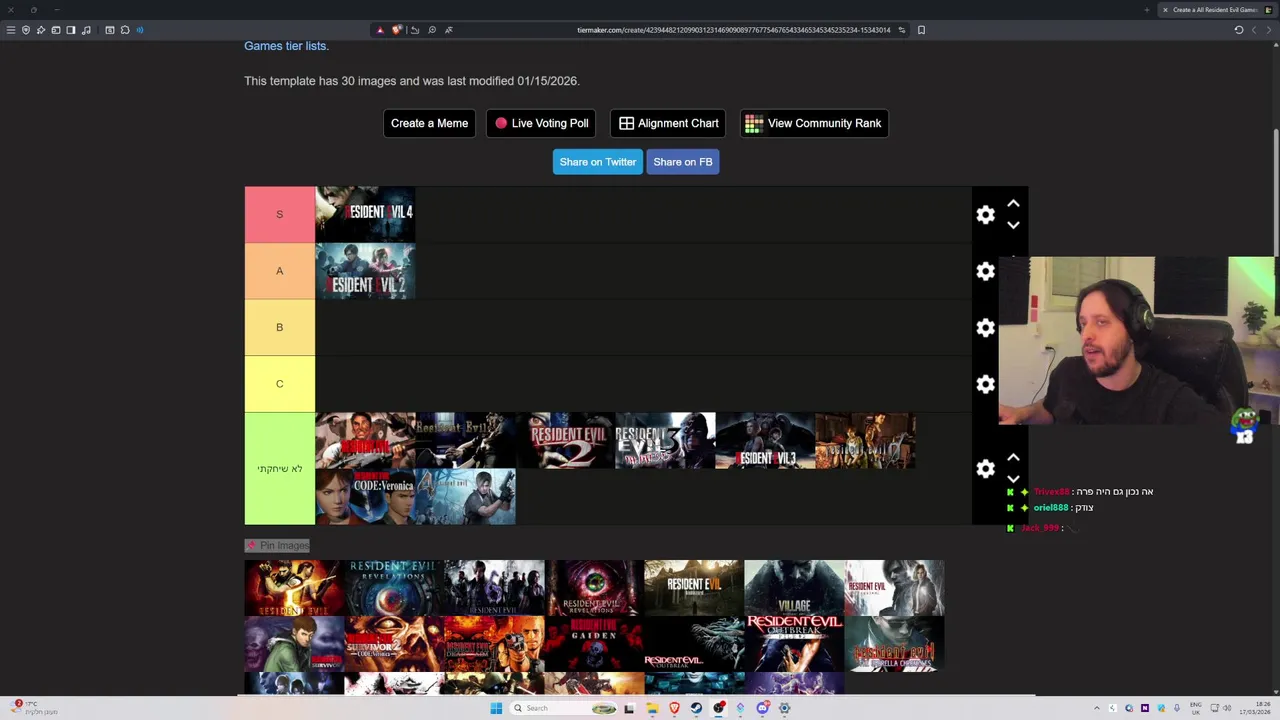Toggle the tab audio speaker icon
1280x720 pixels.
(x=140, y=30)
